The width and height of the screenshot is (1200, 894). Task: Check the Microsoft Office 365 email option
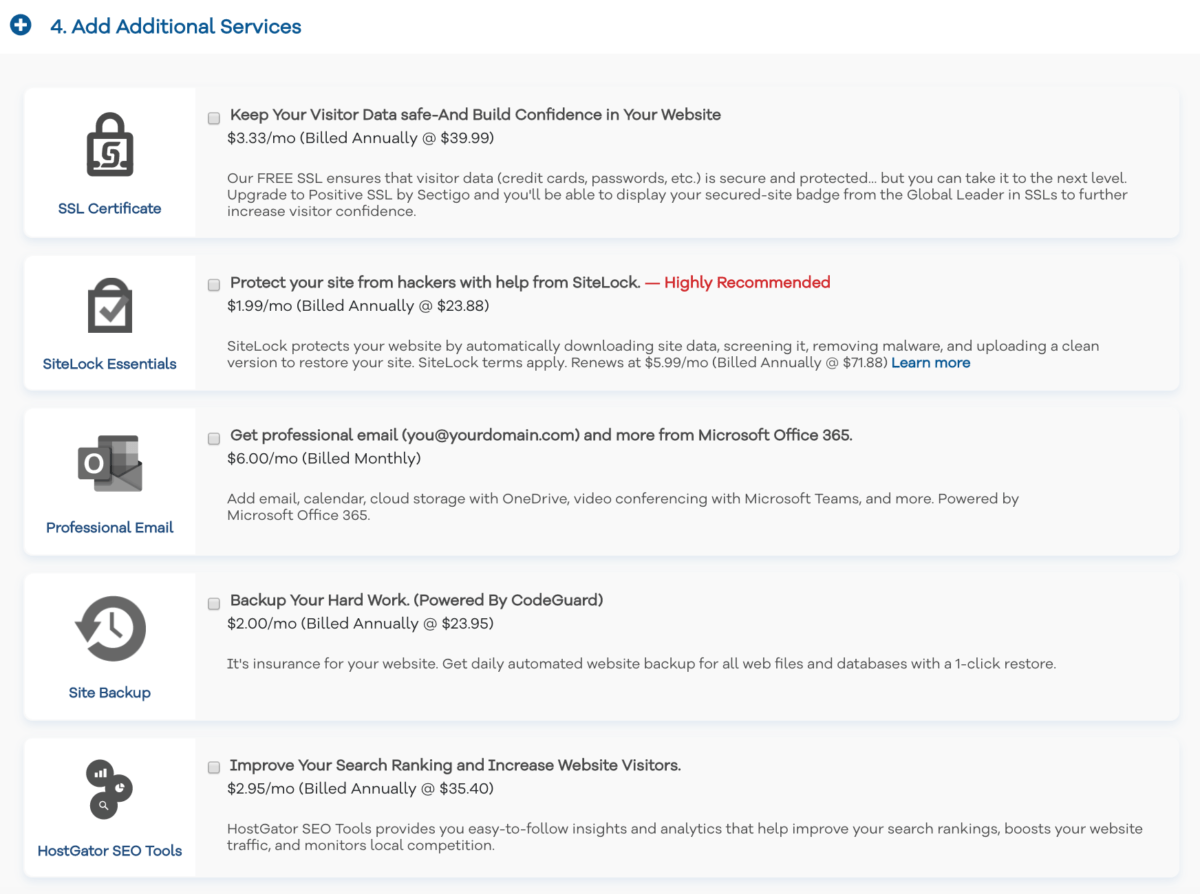(214, 438)
